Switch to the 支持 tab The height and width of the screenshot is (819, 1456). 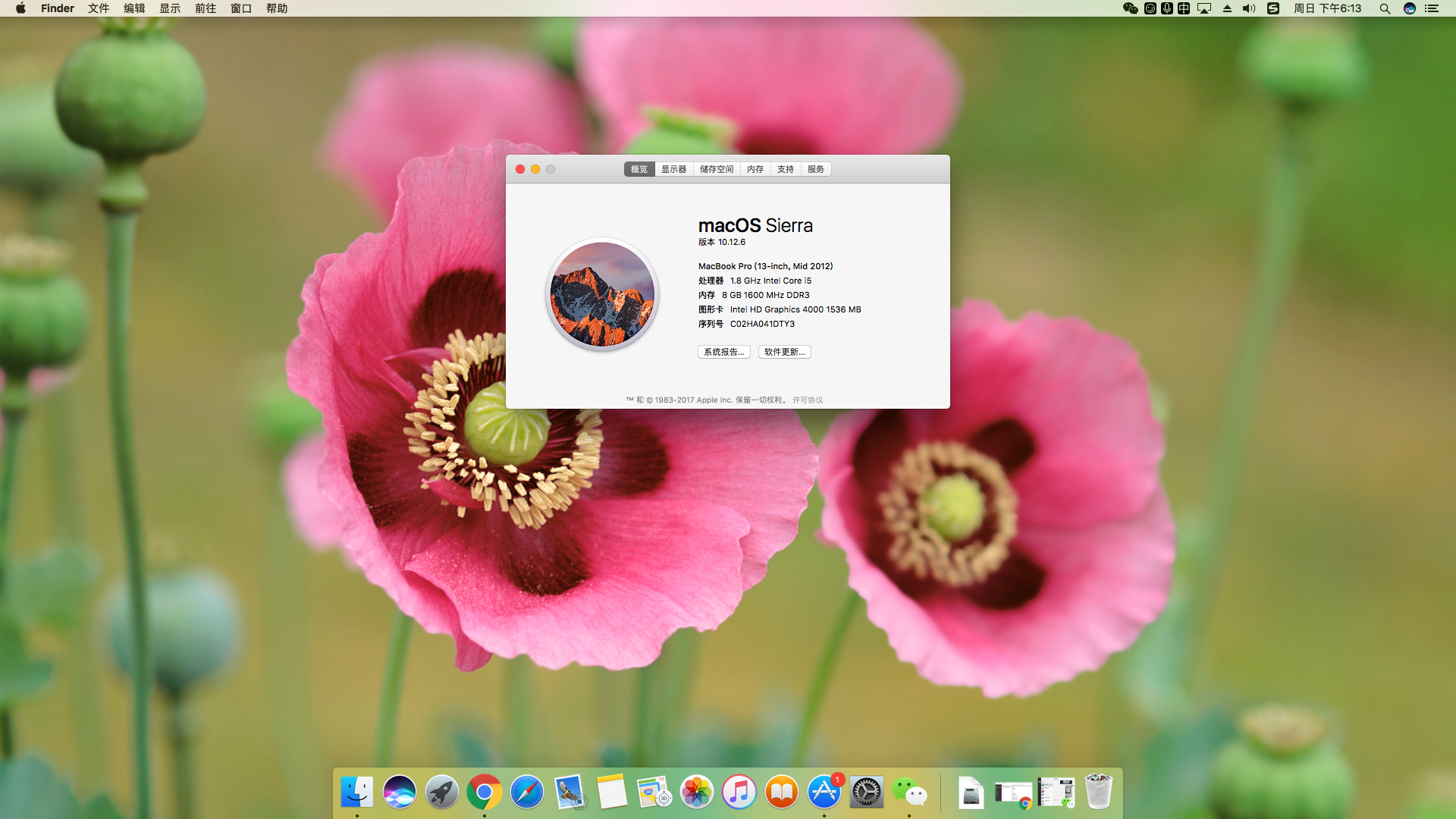786,169
